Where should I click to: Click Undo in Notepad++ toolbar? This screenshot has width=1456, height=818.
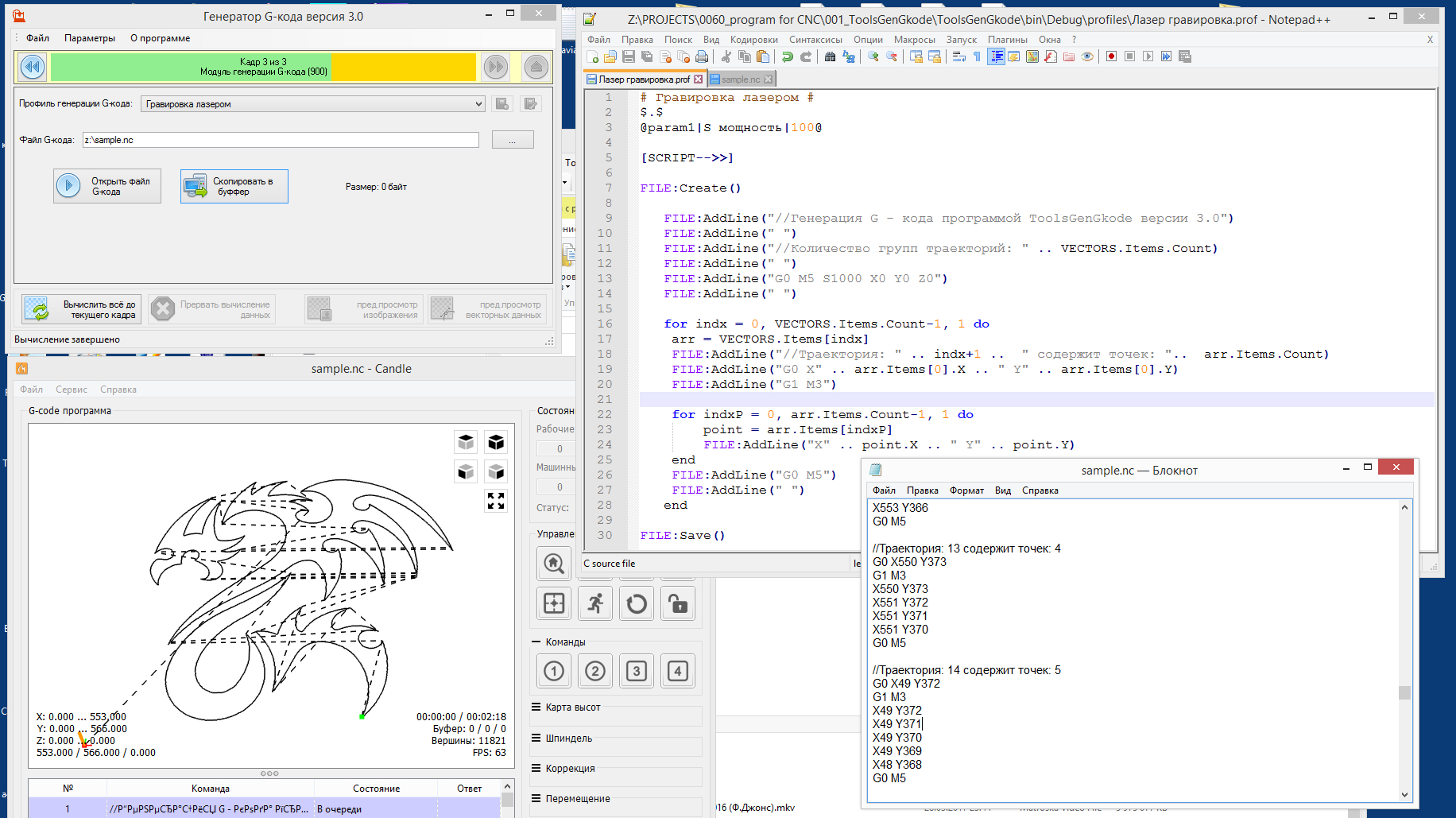[x=787, y=56]
